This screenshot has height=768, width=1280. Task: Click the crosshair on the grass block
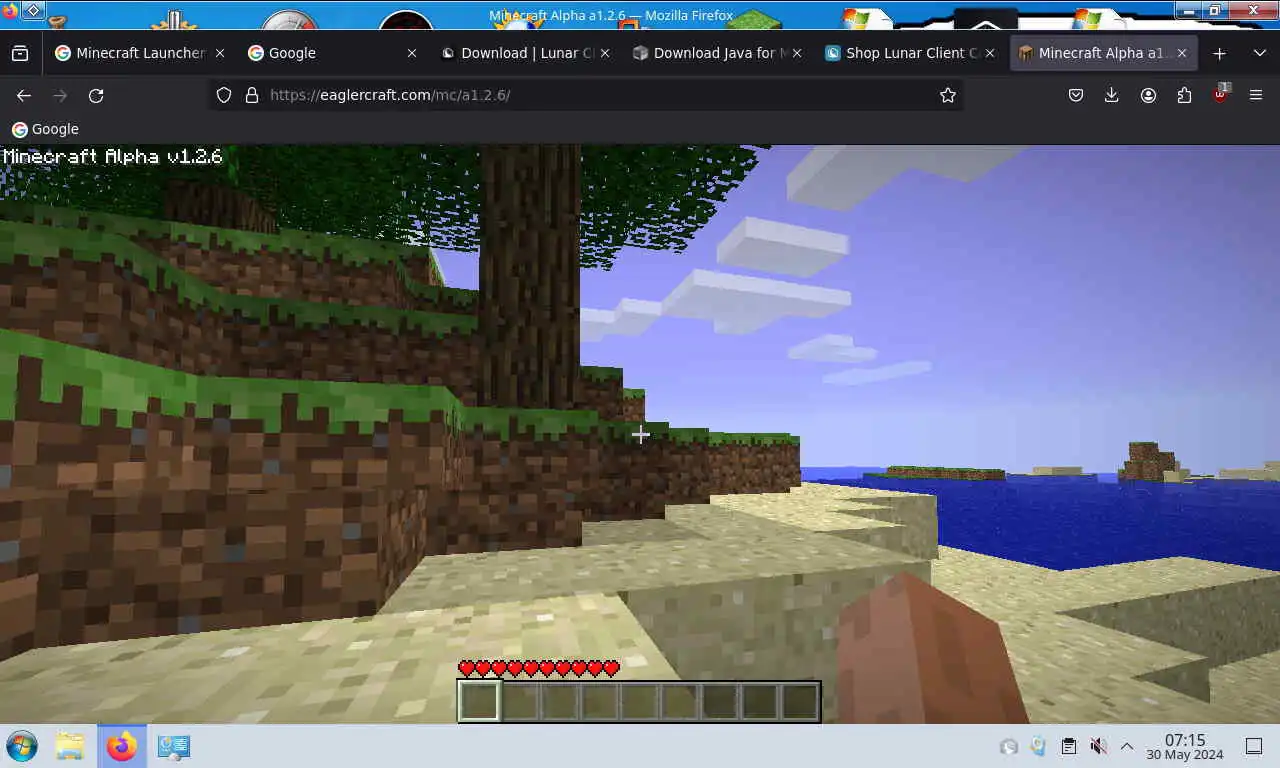coord(640,434)
